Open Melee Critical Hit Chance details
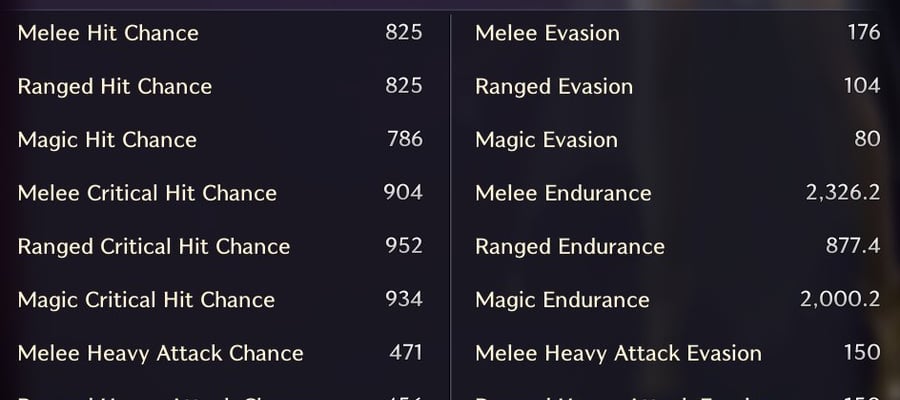900x400 pixels. point(220,193)
